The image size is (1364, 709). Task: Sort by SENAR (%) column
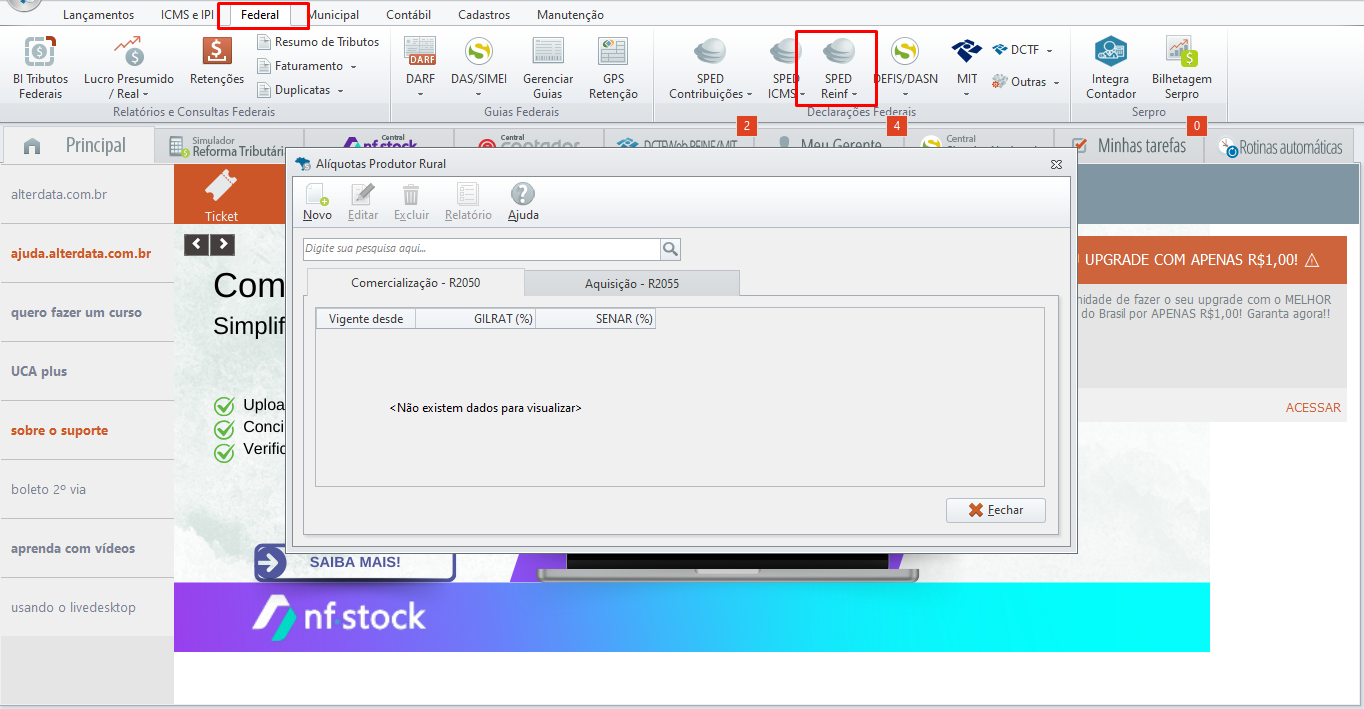pos(595,319)
